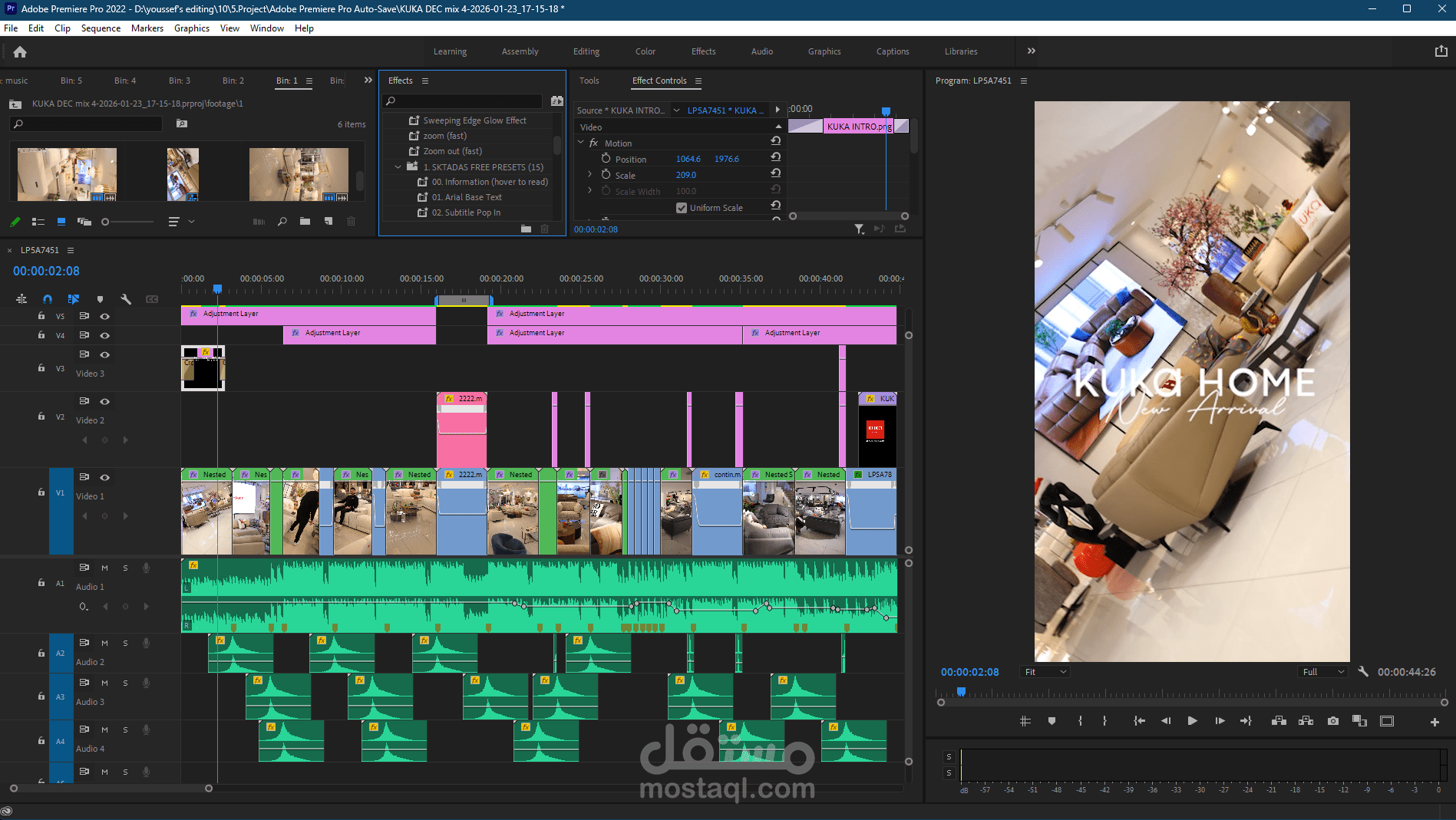Screen dimensions: 1456x820
Task: Collapse the SKTADAS FREE PRESETS folder
Action: point(398,166)
